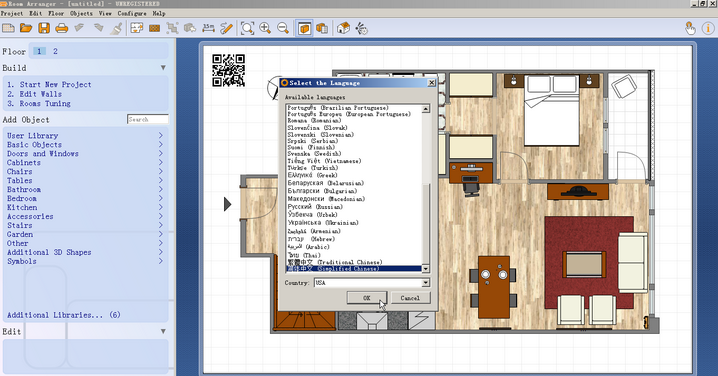Open the Edit menu
Screen dimensions: 718x376
(35, 13)
